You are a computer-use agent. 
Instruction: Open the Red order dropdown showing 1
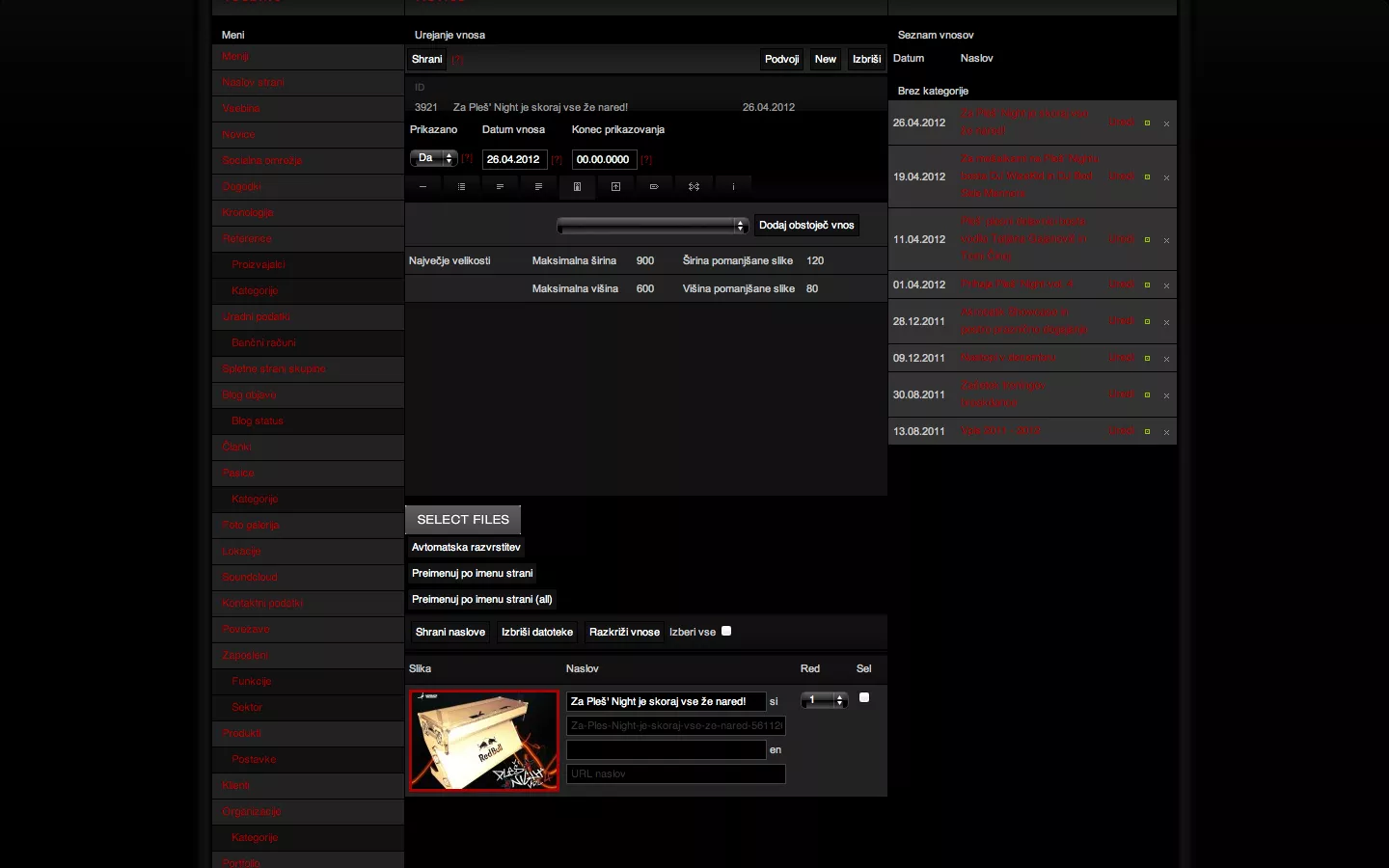pyautogui.click(x=825, y=700)
